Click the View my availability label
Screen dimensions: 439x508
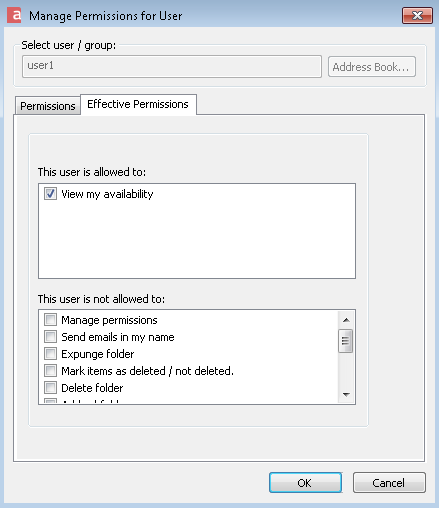pos(107,194)
